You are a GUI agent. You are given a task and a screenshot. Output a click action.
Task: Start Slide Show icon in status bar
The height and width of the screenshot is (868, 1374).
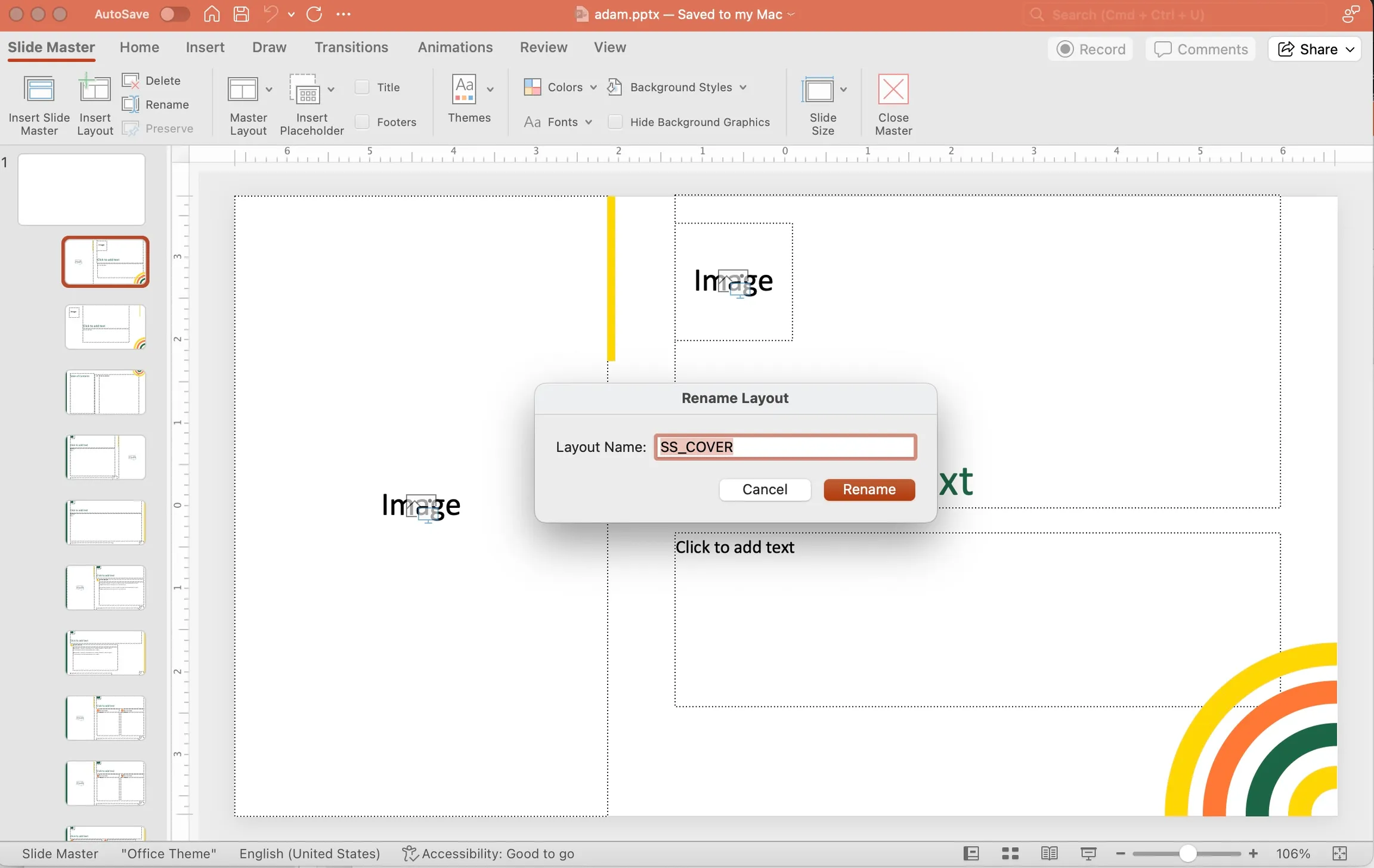1088,854
